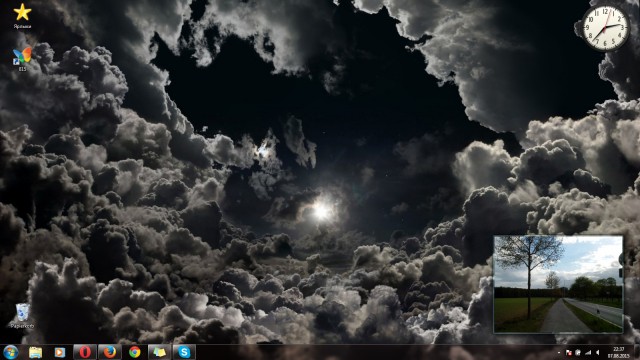Show hidden system tray icons
The width and height of the screenshot is (640, 360).
click(x=559, y=352)
